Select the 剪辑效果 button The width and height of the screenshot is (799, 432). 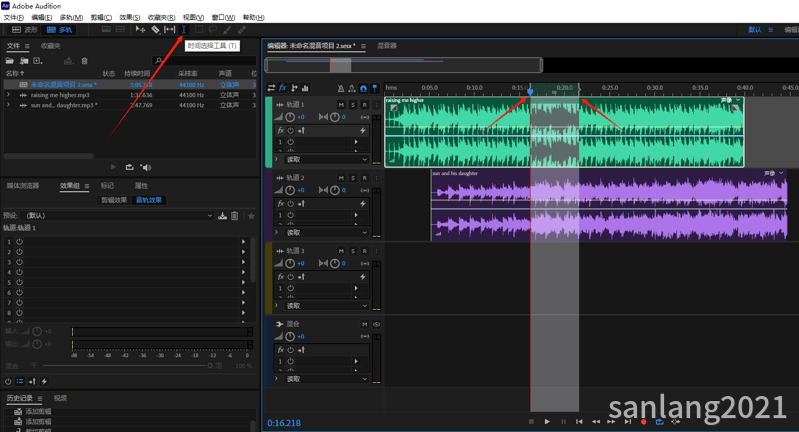point(114,200)
